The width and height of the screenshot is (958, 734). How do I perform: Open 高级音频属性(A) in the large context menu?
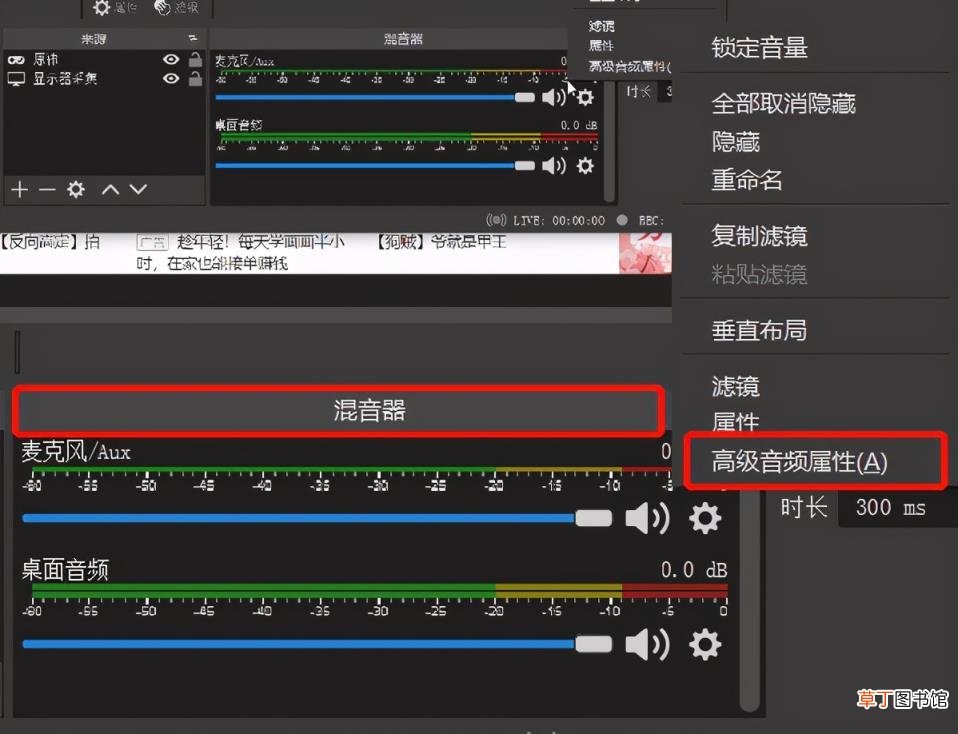(800, 461)
